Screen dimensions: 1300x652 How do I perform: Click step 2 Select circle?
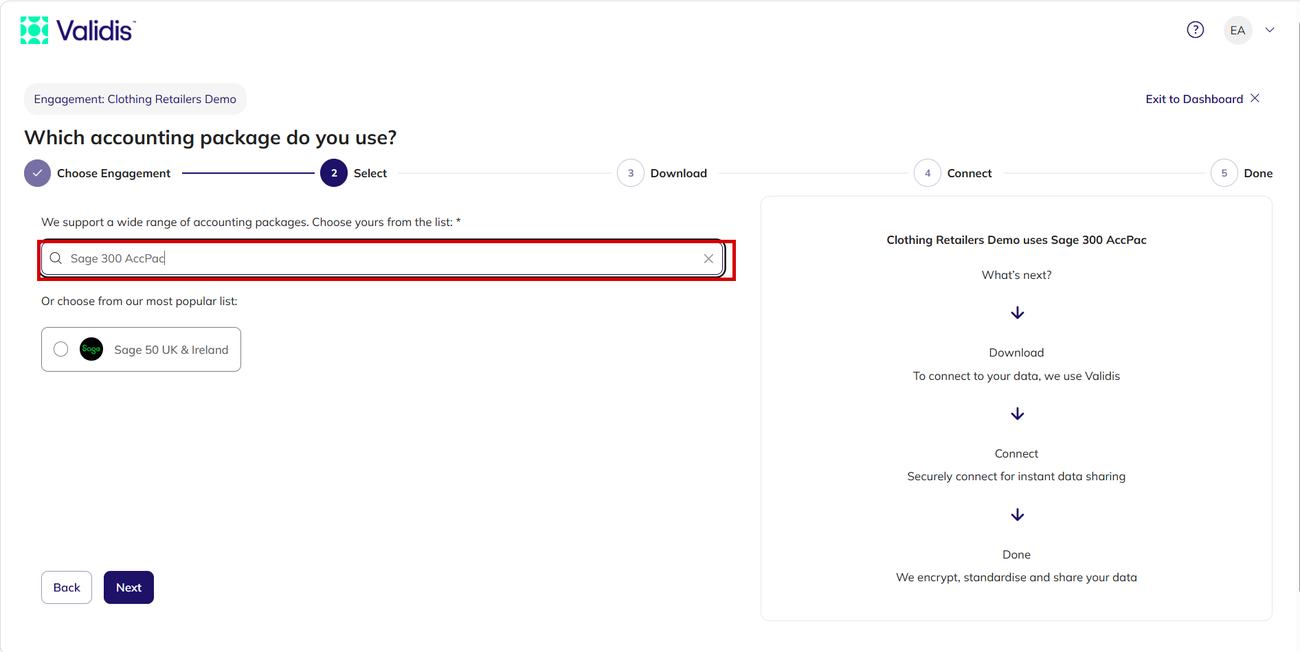[x=334, y=173]
